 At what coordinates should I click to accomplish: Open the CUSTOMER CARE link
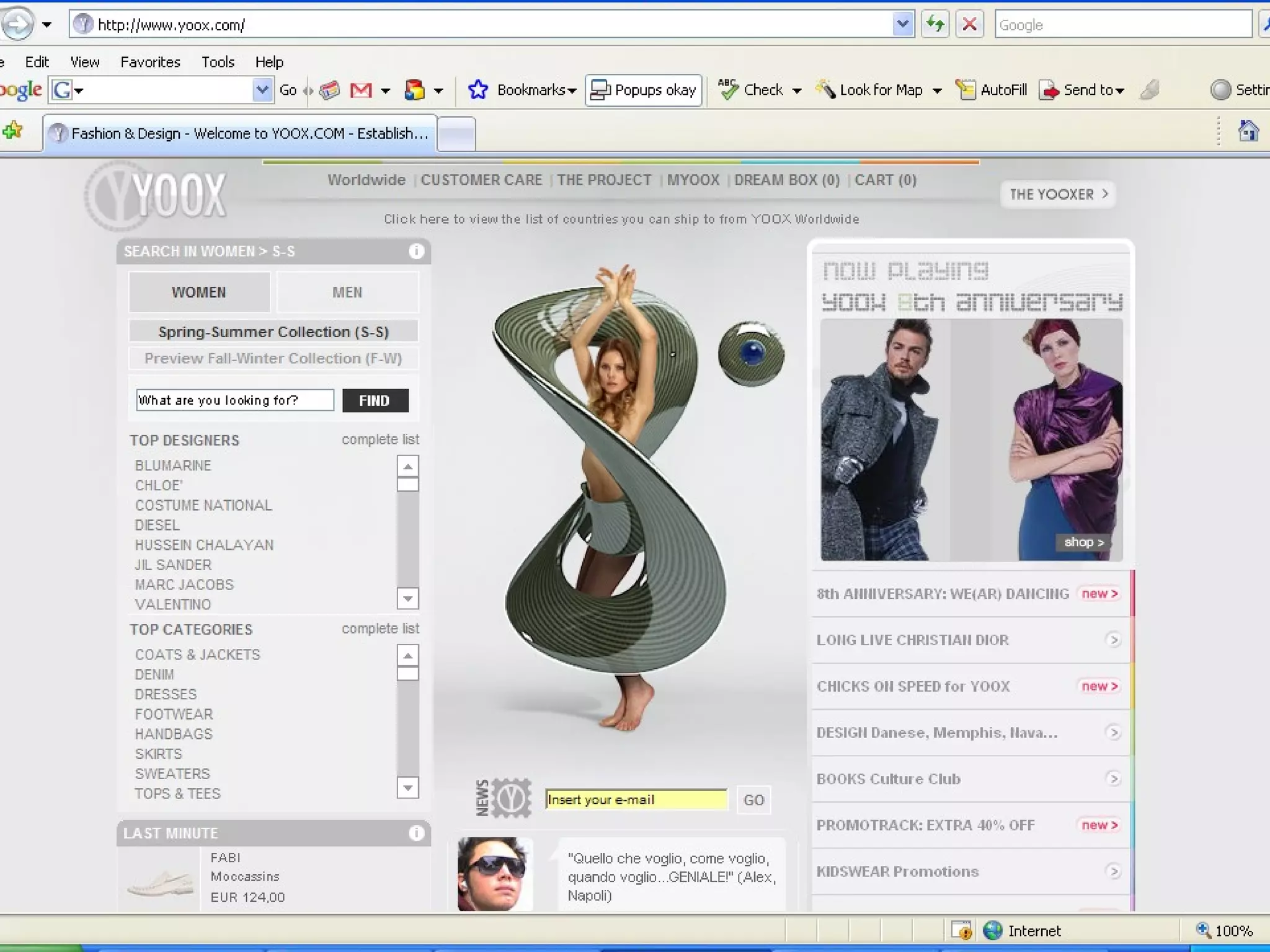481,180
